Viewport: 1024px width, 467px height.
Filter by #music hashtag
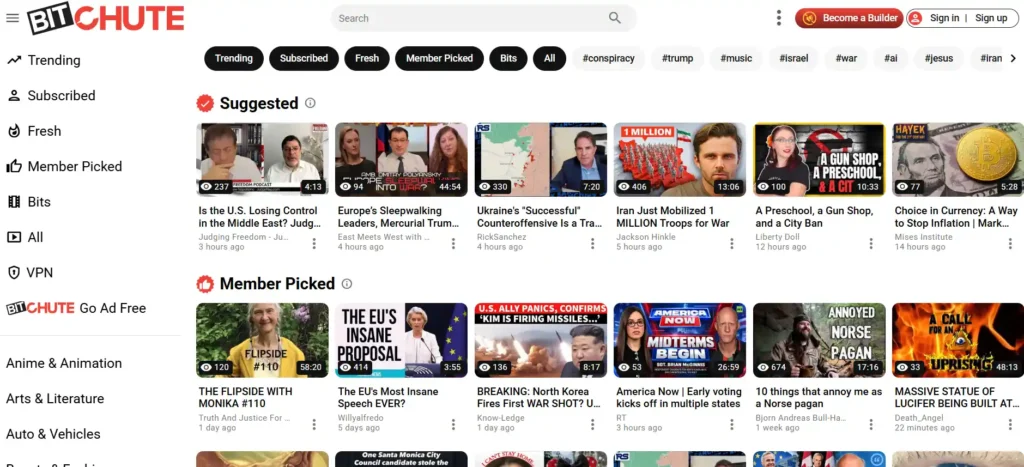tap(737, 58)
